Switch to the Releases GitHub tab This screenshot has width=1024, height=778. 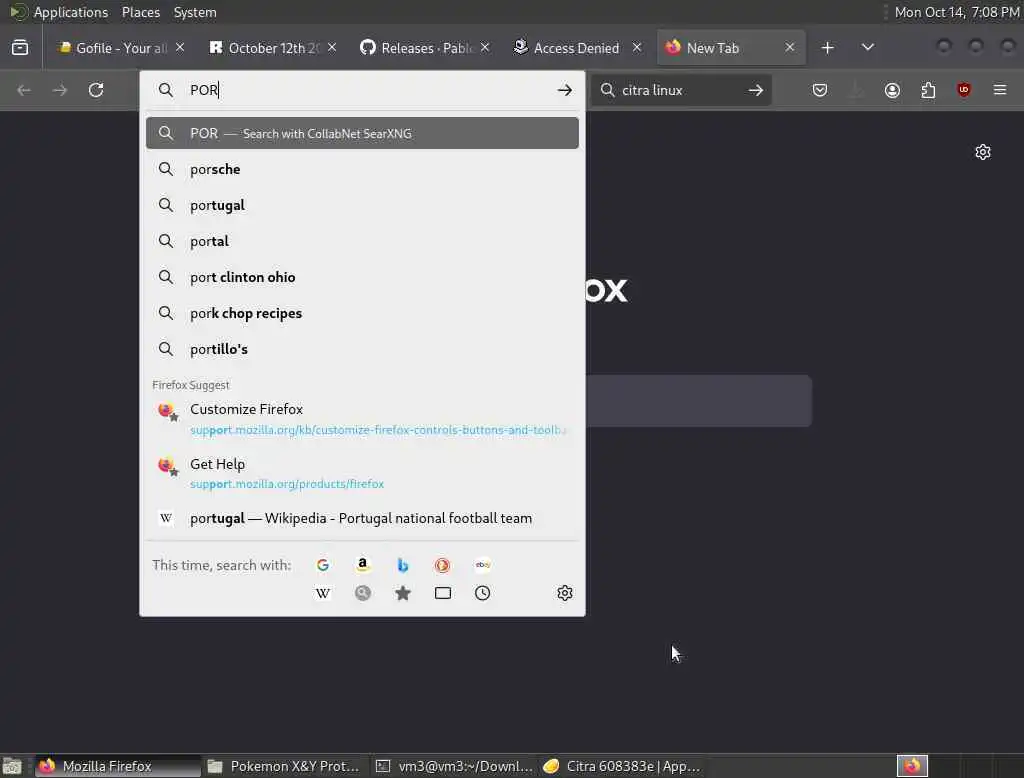(x=425, y=48)
